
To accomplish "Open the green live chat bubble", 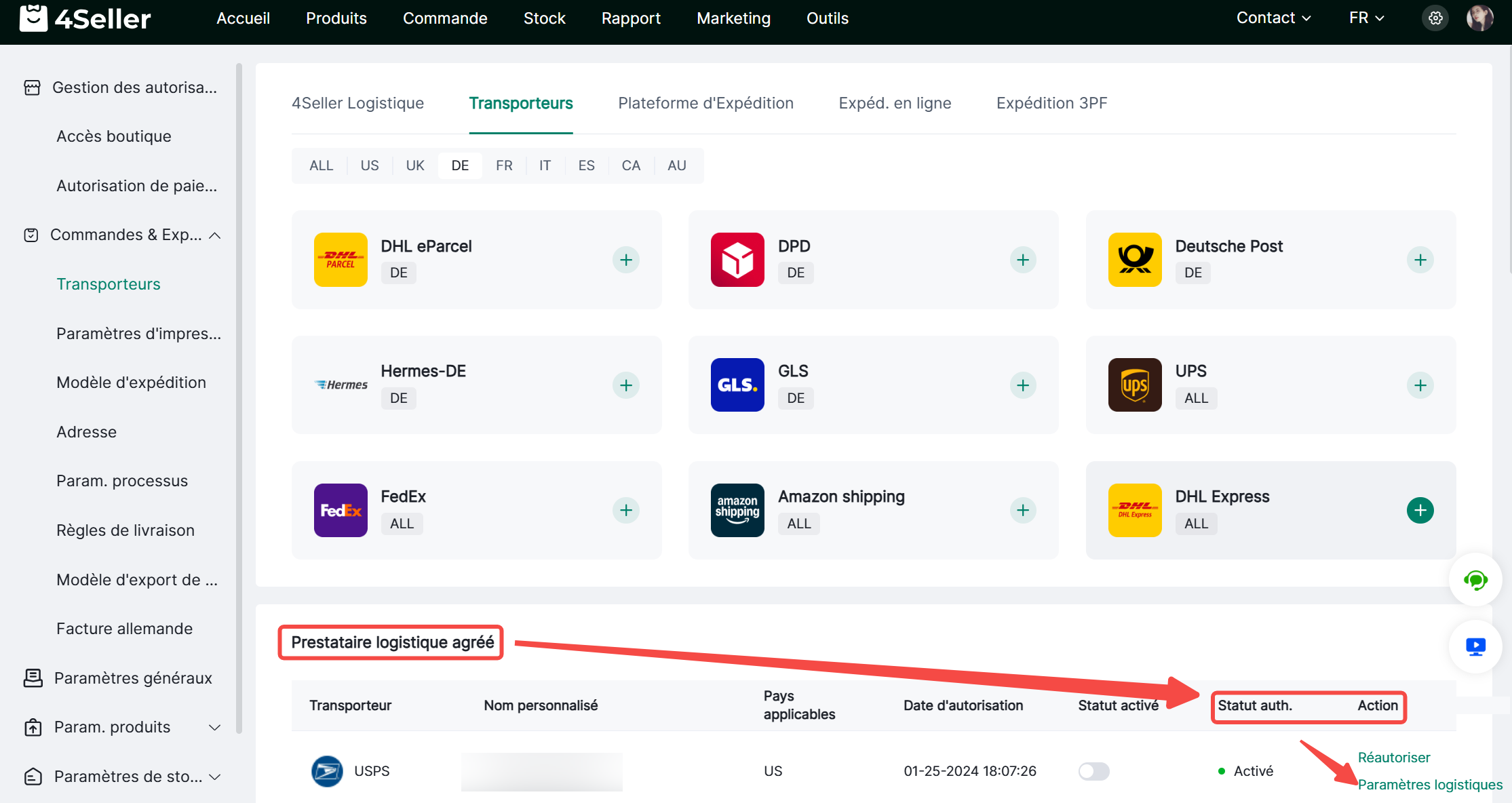I will tap(1475, 580).
